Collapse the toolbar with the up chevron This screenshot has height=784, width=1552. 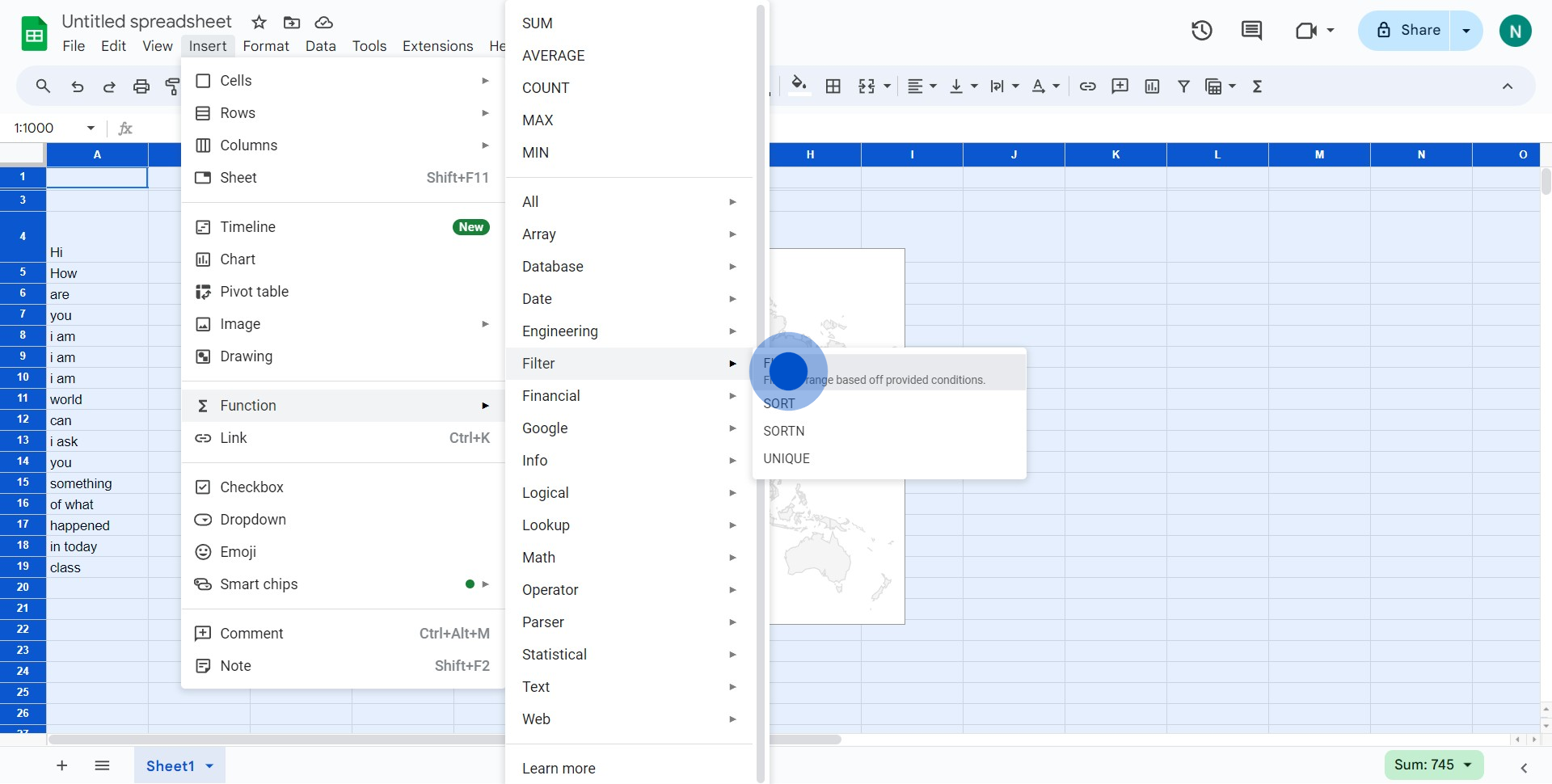click(x=1508, y=86)
